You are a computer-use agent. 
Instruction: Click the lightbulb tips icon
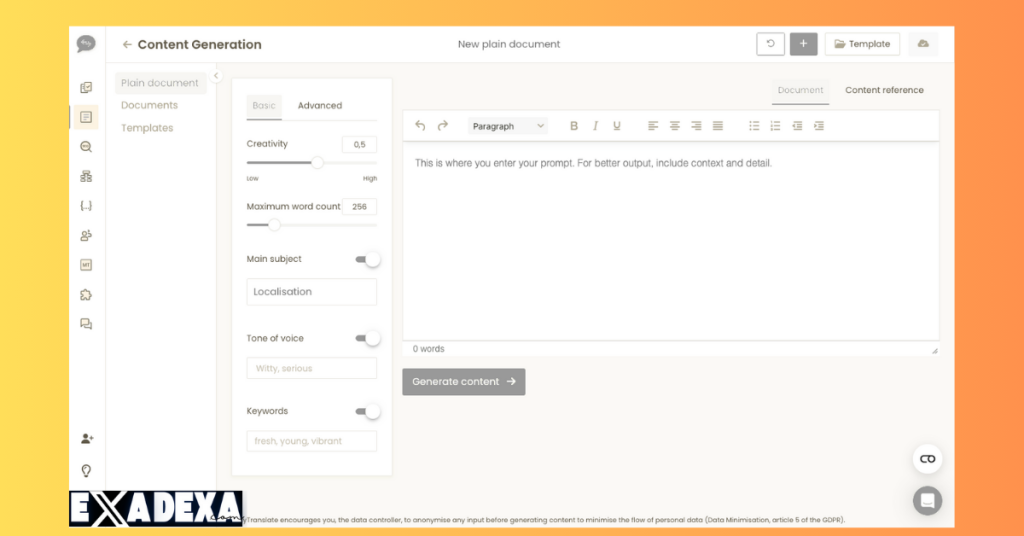(86, 471)
